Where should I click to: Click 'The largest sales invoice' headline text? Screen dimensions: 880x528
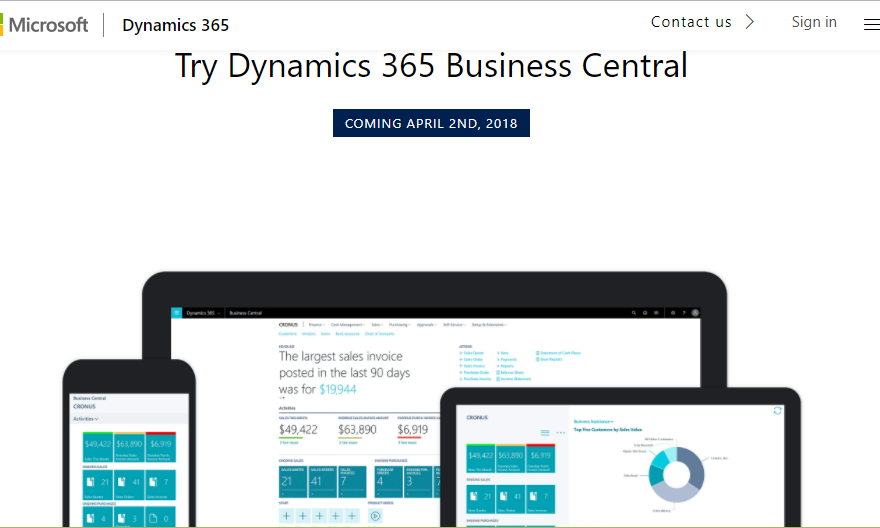pyautogui.click(x=341, y=356)
